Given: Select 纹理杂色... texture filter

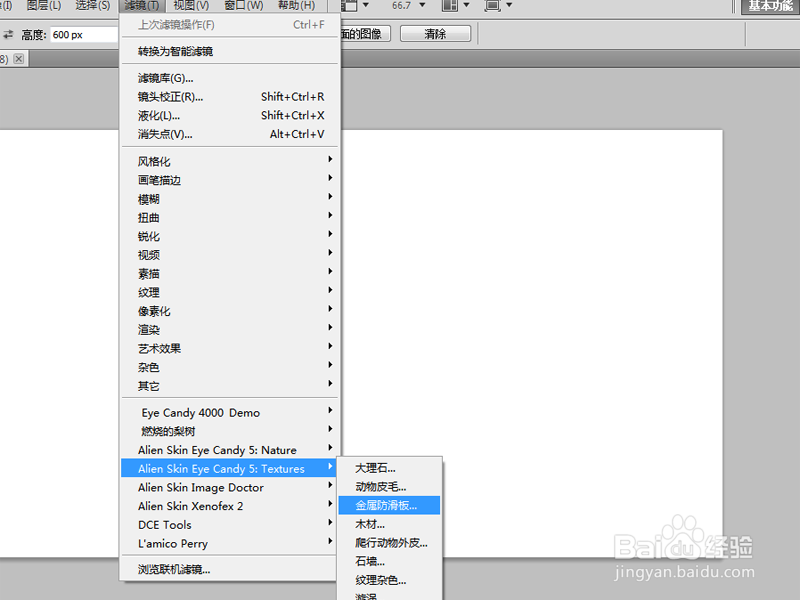Looking at the screenshot, I should (389, 580).
